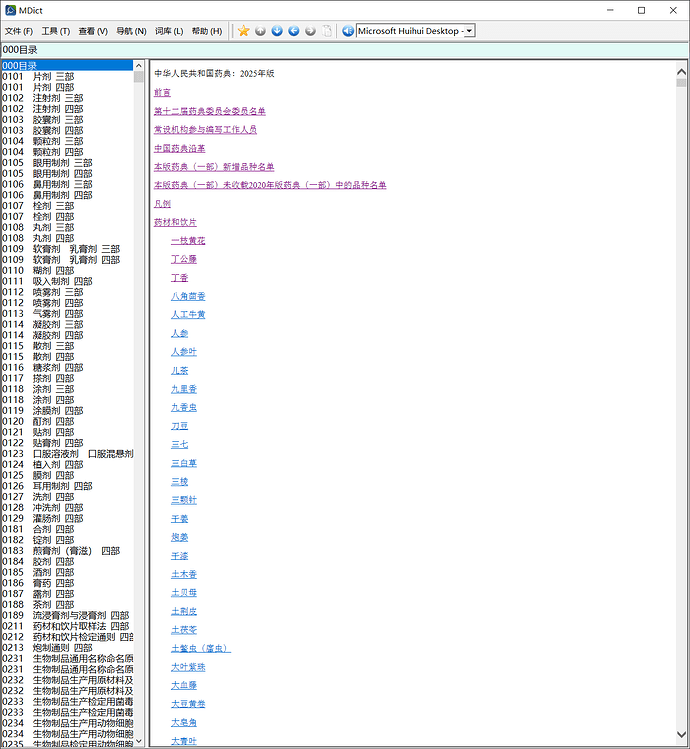Open the 八角茴香 link
Screen dimensions: 690x749
click(x=188, y=296)
